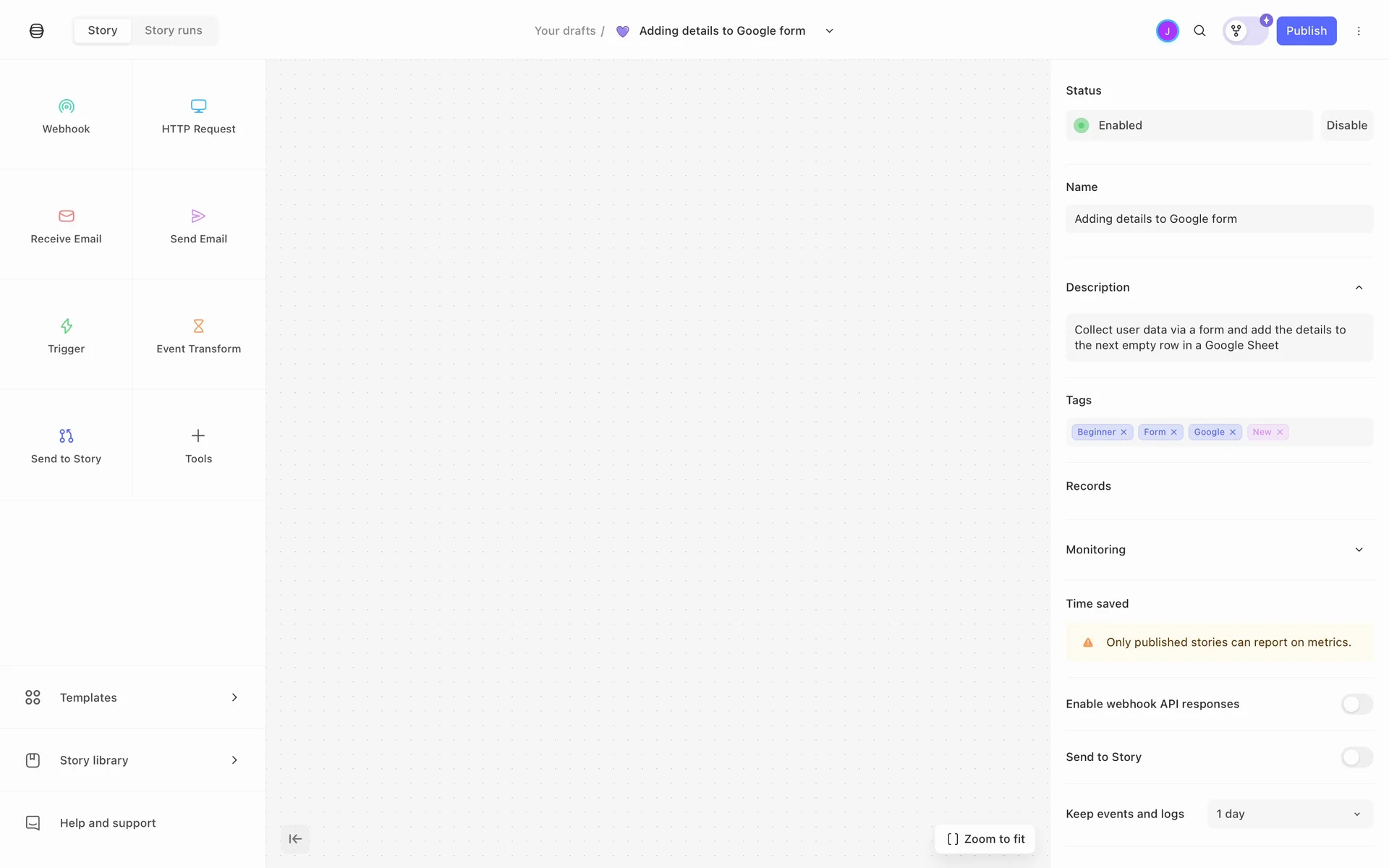The height and width of the screenshot is (868, 1389).
Task: Click the story Name input field
Action: [1218, 219]
